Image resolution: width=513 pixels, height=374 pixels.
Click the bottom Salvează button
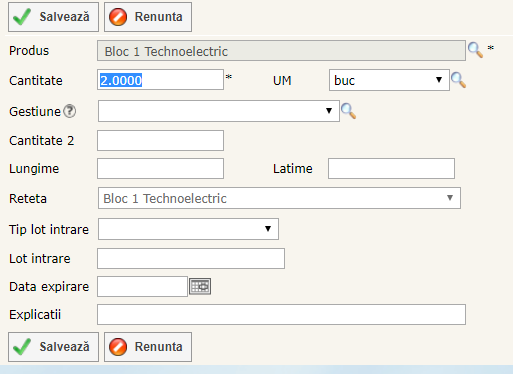tap(53, 347)
